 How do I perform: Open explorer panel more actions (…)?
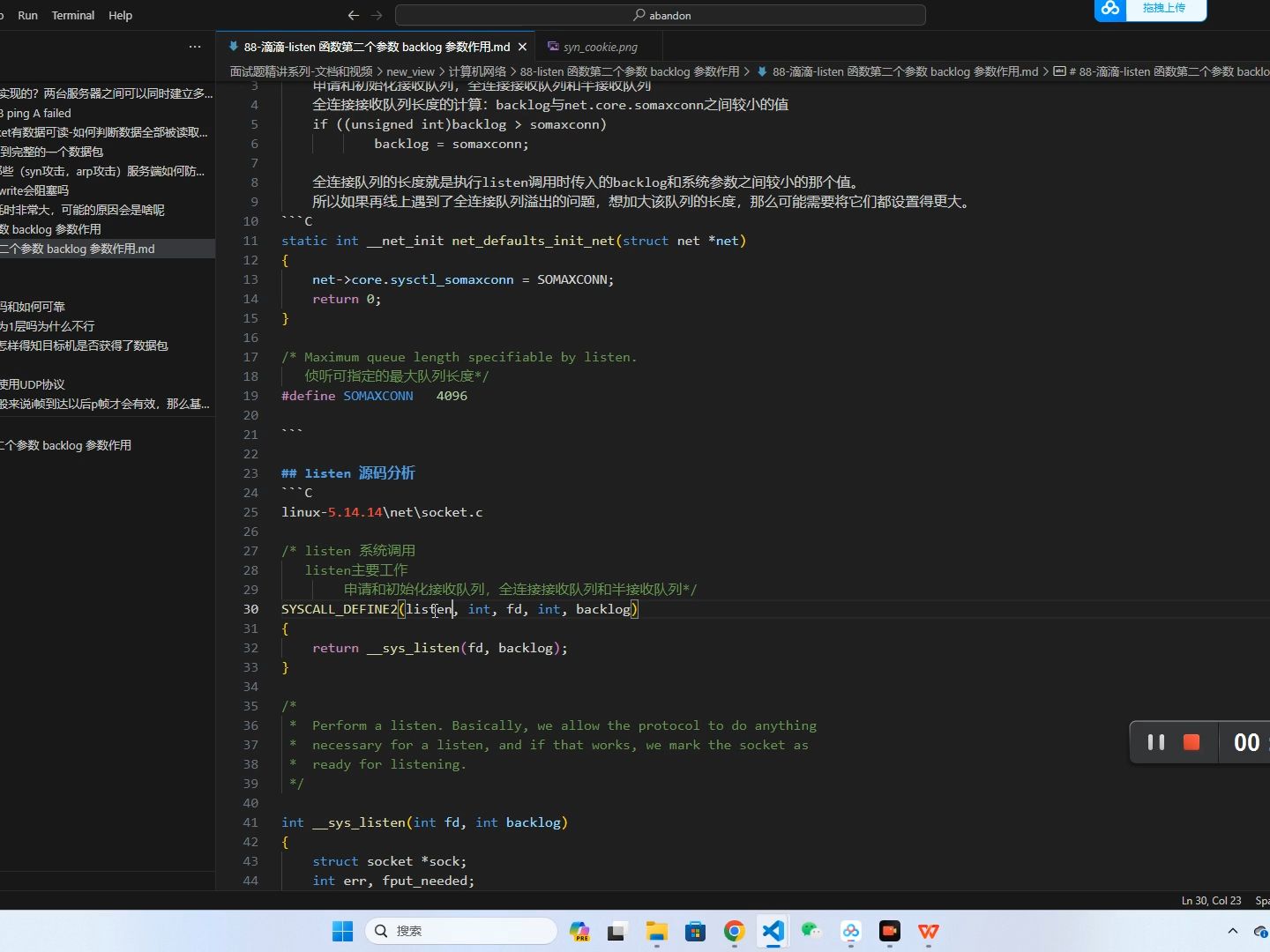(x=195, y=47)
